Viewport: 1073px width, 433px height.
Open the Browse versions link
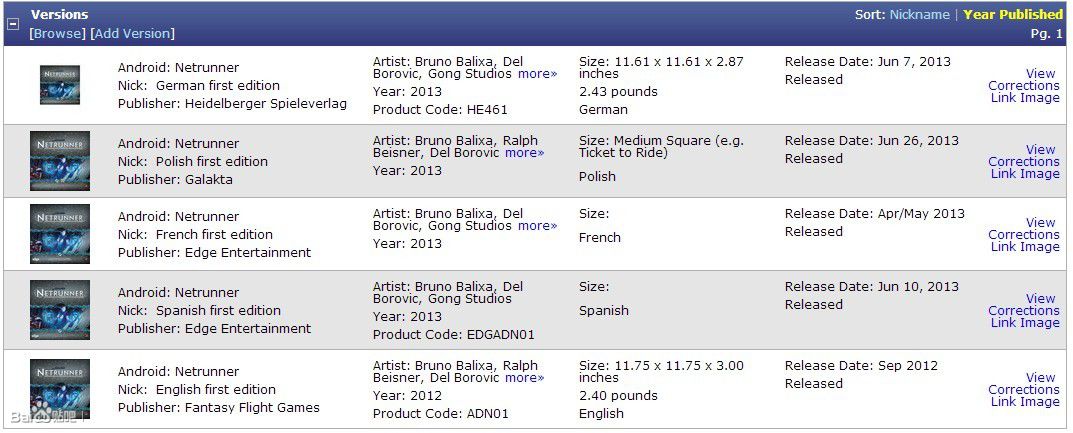pos(58,33)
